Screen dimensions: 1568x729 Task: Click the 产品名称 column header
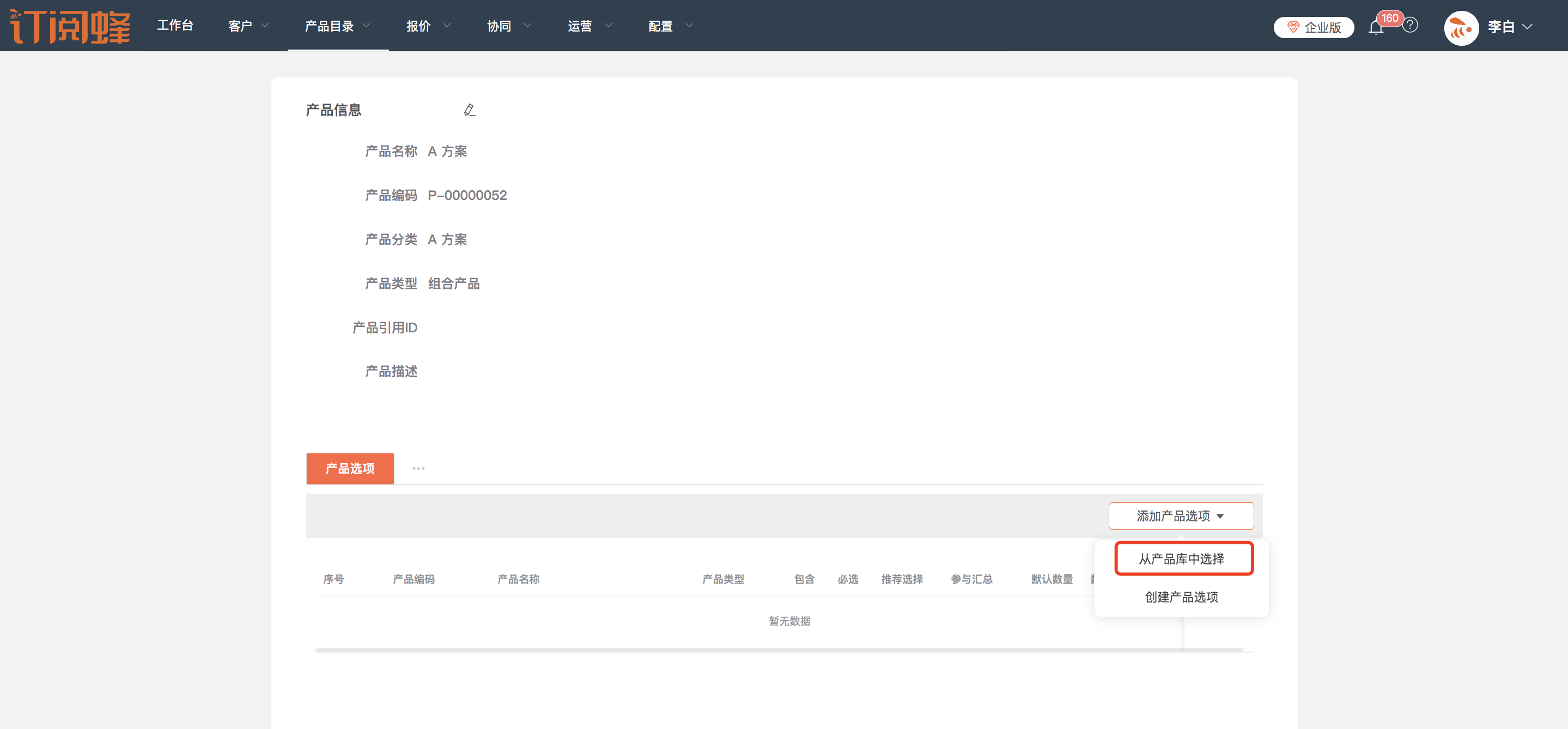coord(518,579)
